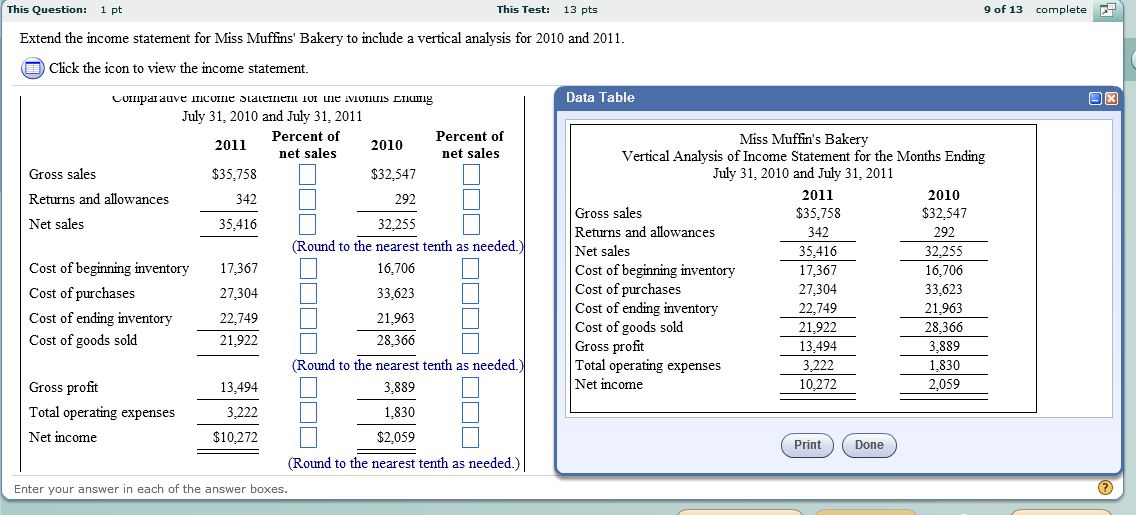
Task: Click the 'Miss Muffin's Bakery' heading in Data Table
Action: click(803, 139)
